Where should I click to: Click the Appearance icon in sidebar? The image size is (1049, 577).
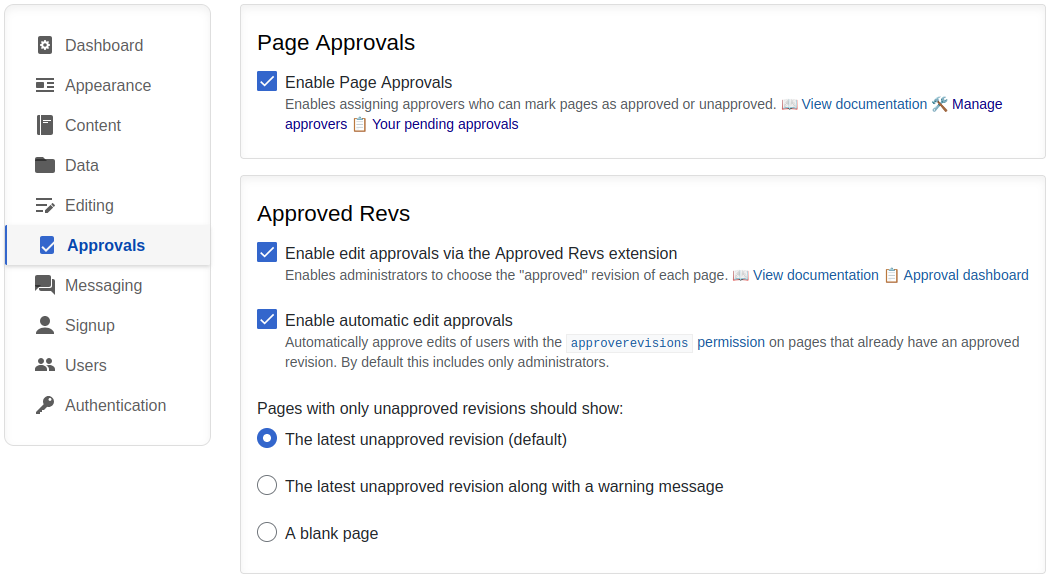click(45, 85)
